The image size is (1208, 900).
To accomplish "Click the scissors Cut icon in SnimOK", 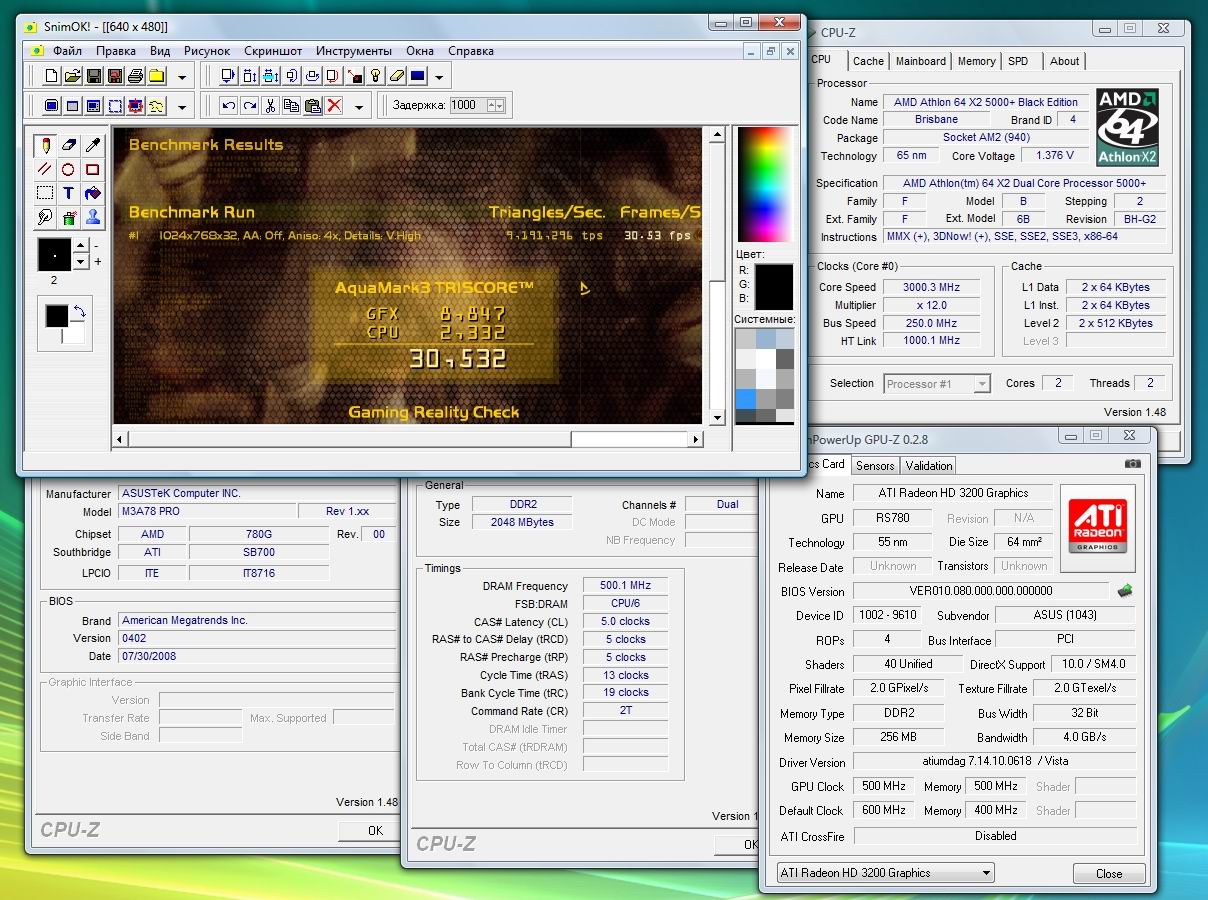I will [x=271, y=105].
